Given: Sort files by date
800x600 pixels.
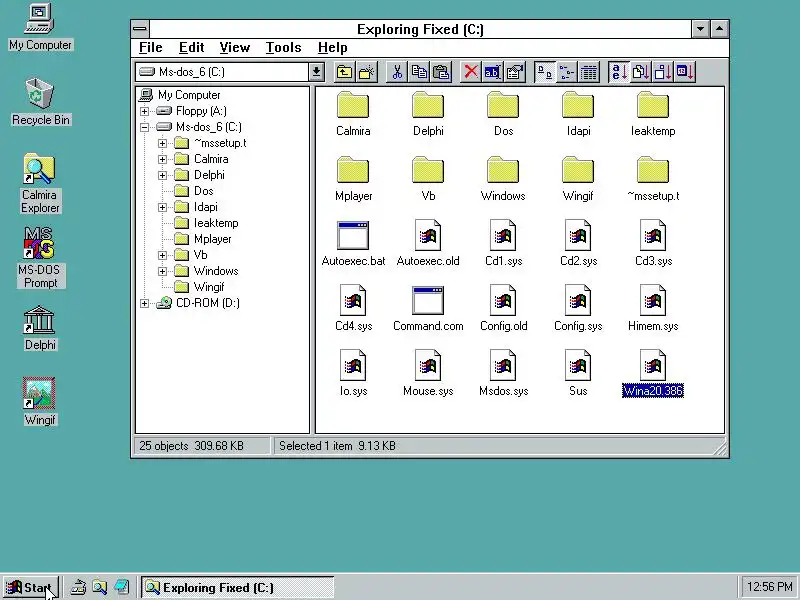Looking at the screenshot, I should point(685,72).
